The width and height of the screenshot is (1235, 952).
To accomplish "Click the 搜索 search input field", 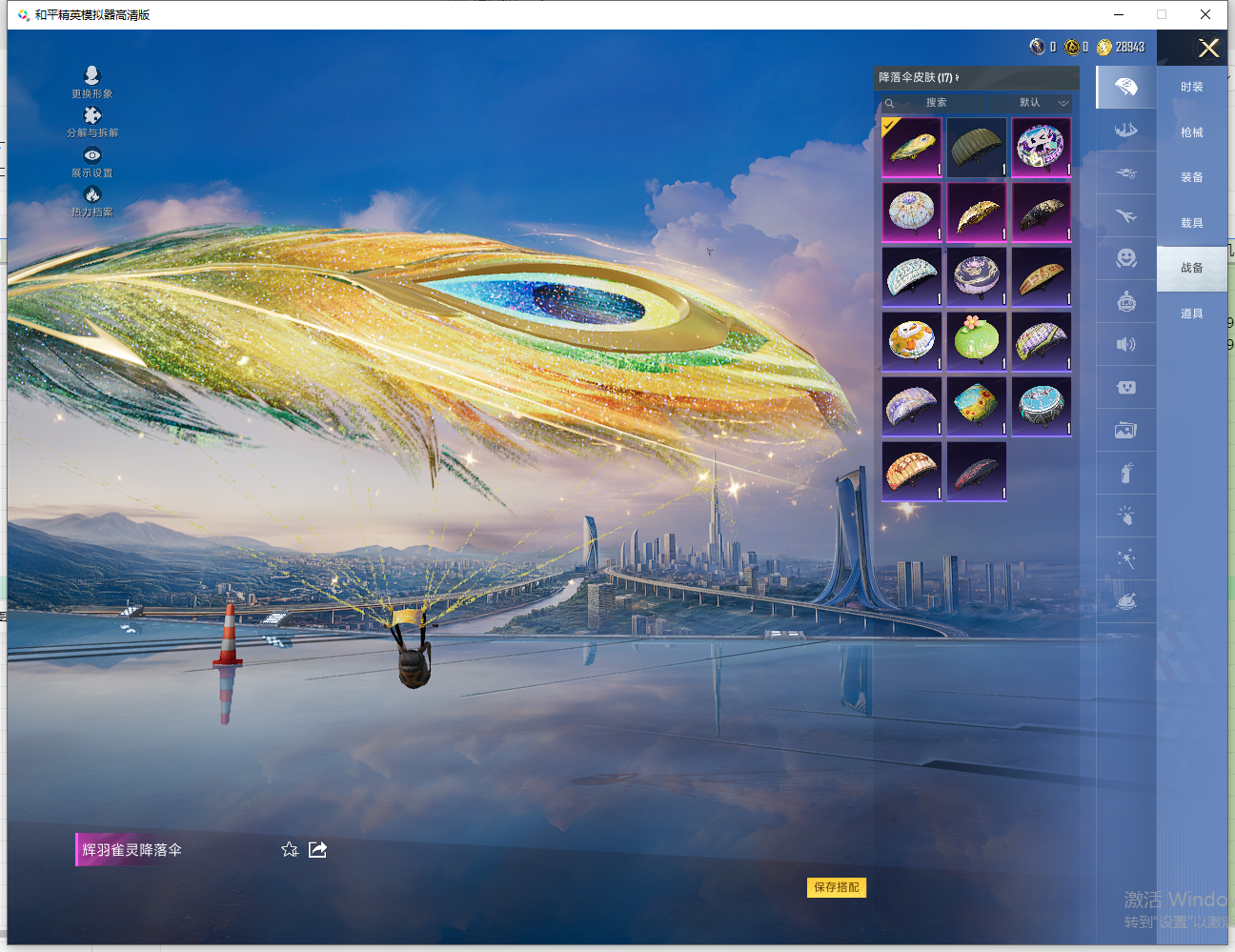I will pyautogui.click(x=936, y=103).
